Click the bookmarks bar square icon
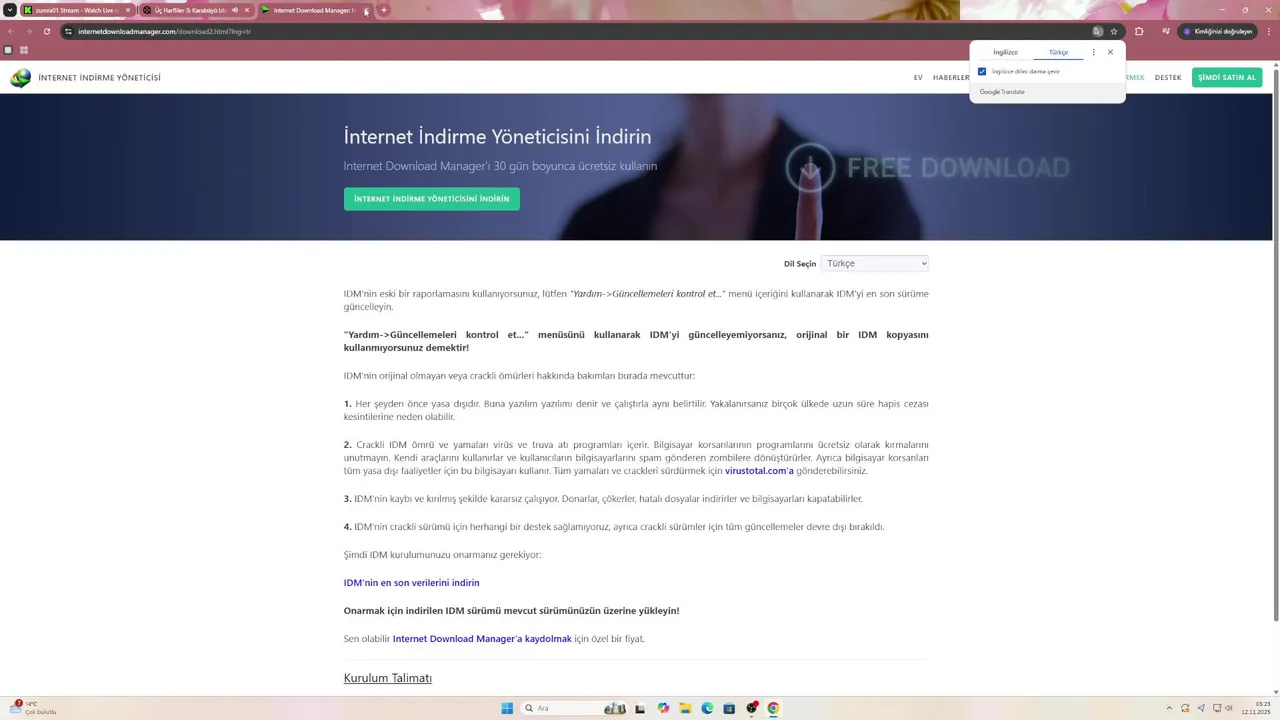Screen dimensions: 1280x720 (x=8, y=50)
